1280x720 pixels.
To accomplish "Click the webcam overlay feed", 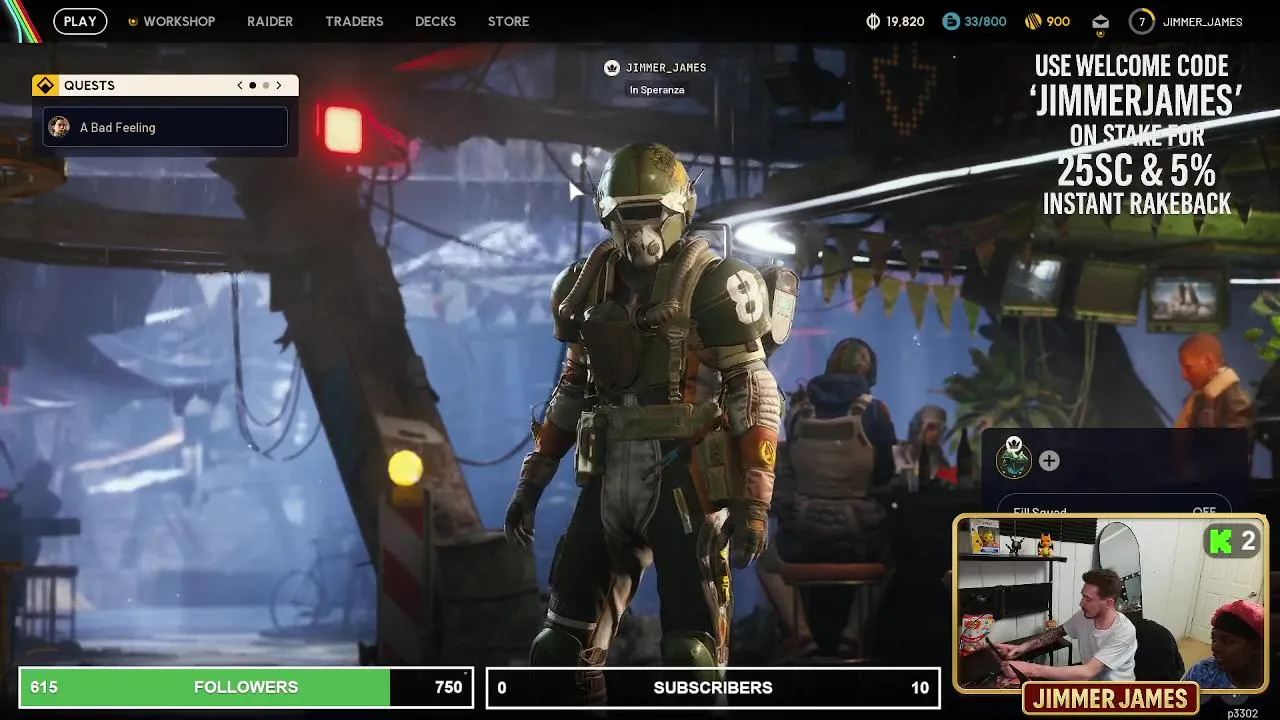I will click(1111, 604).
